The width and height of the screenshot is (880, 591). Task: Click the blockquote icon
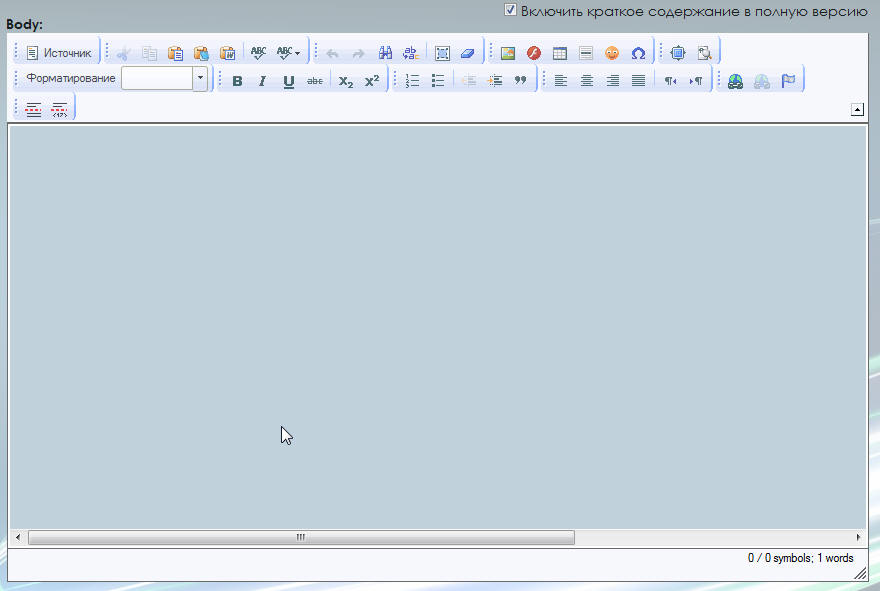pyautogui.click(x=520, y=81)
